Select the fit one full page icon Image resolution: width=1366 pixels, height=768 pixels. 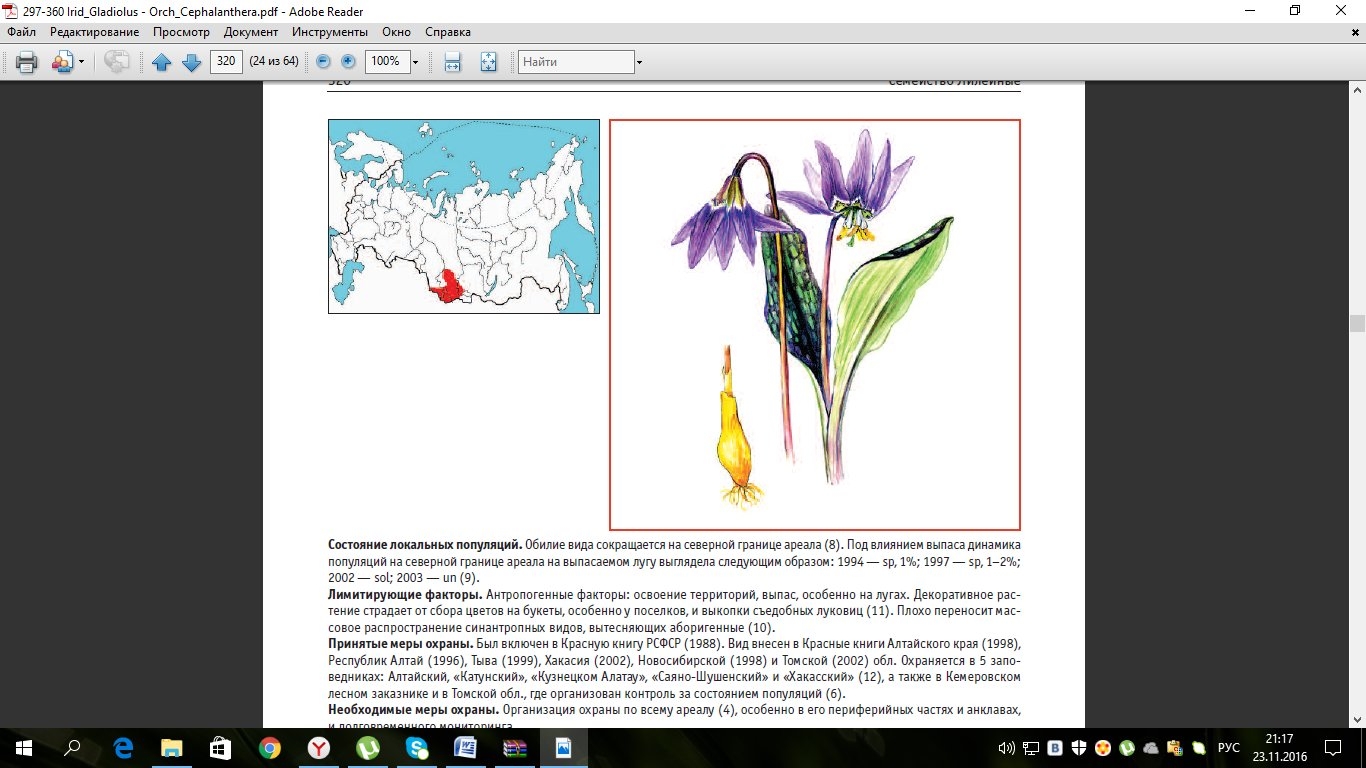click(488, 62)
